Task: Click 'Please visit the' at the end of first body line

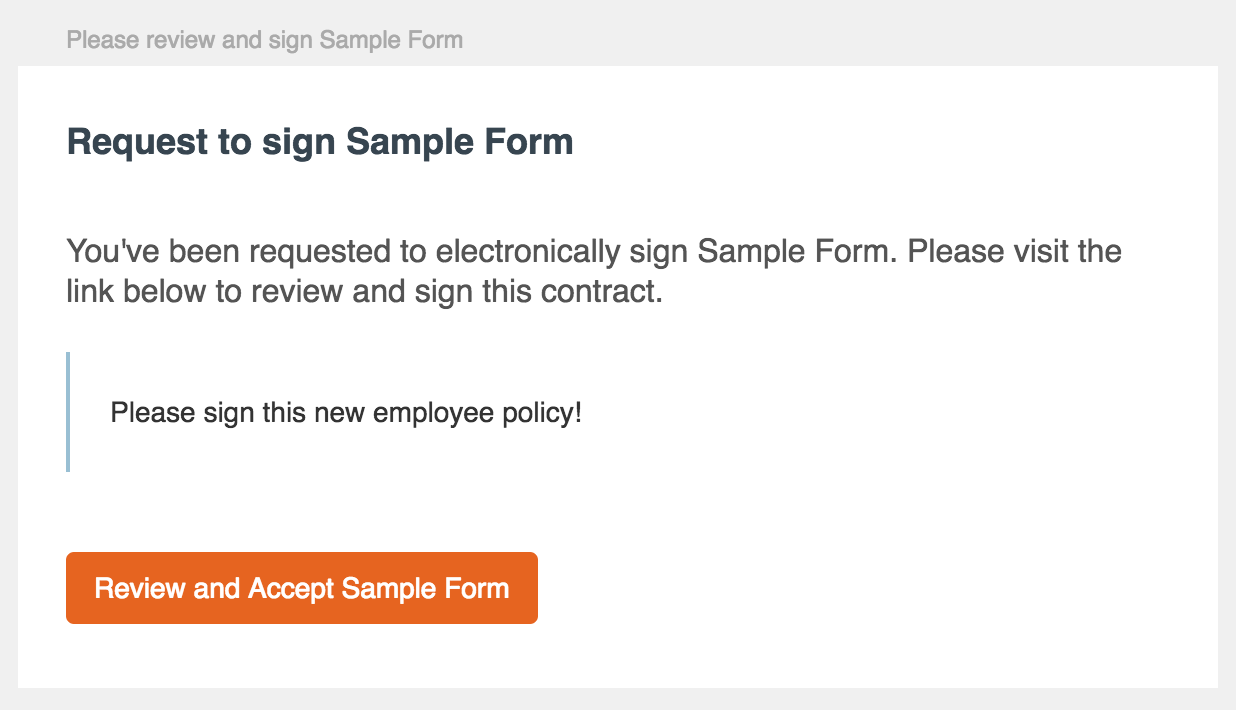Action: click(x=1015, y=251)
